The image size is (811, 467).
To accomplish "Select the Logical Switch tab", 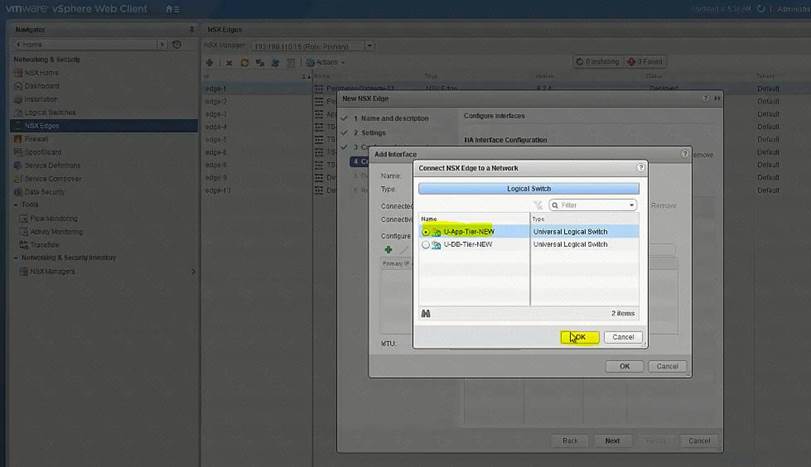I will 528,188.
